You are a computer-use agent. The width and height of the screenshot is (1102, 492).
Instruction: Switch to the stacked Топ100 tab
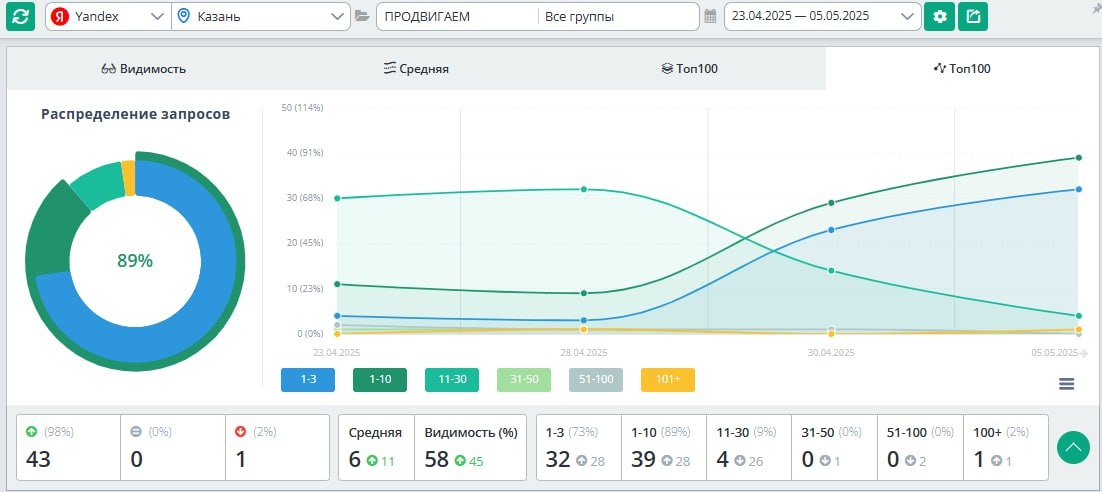point(689,69)
